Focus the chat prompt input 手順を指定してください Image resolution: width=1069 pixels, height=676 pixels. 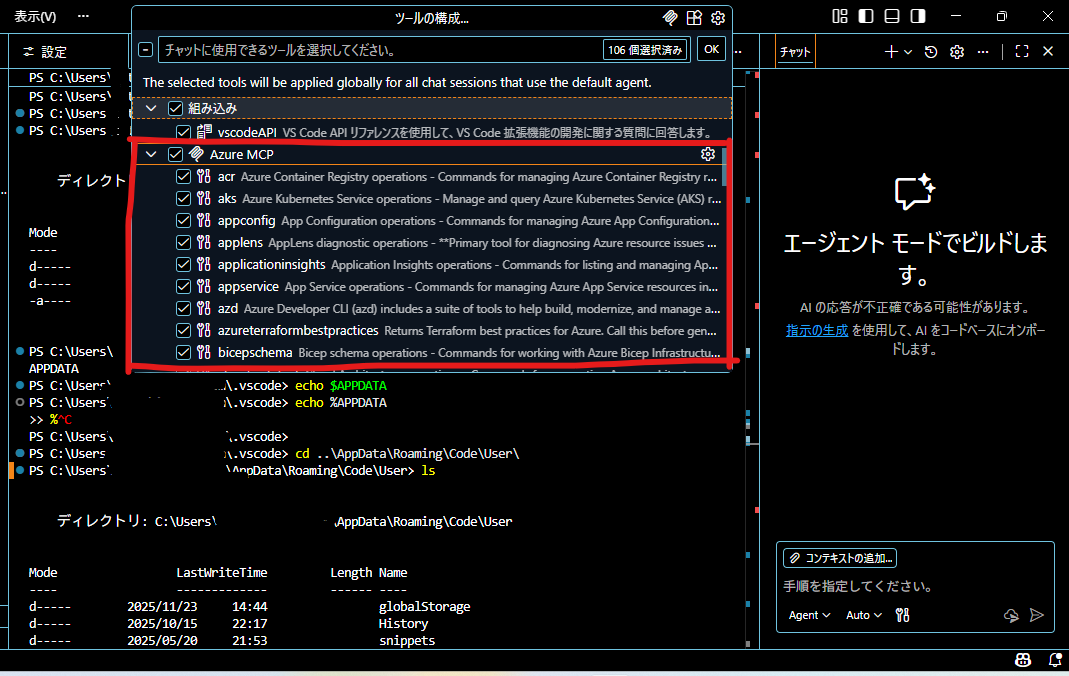tap(858, 586)
